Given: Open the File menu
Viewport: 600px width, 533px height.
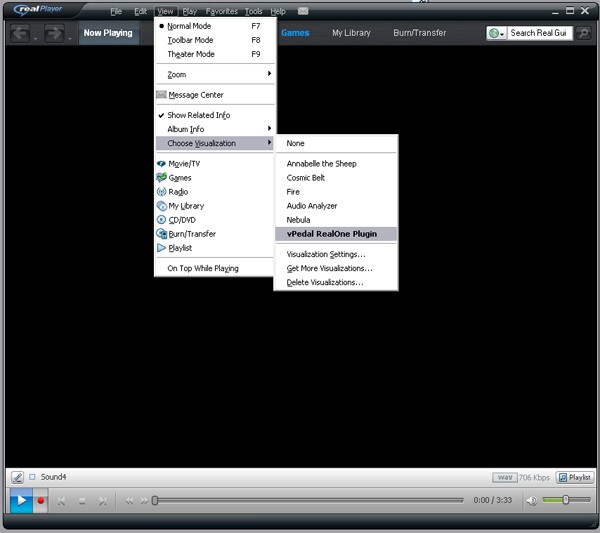Looking at the screenshot, I should point(116,11).
